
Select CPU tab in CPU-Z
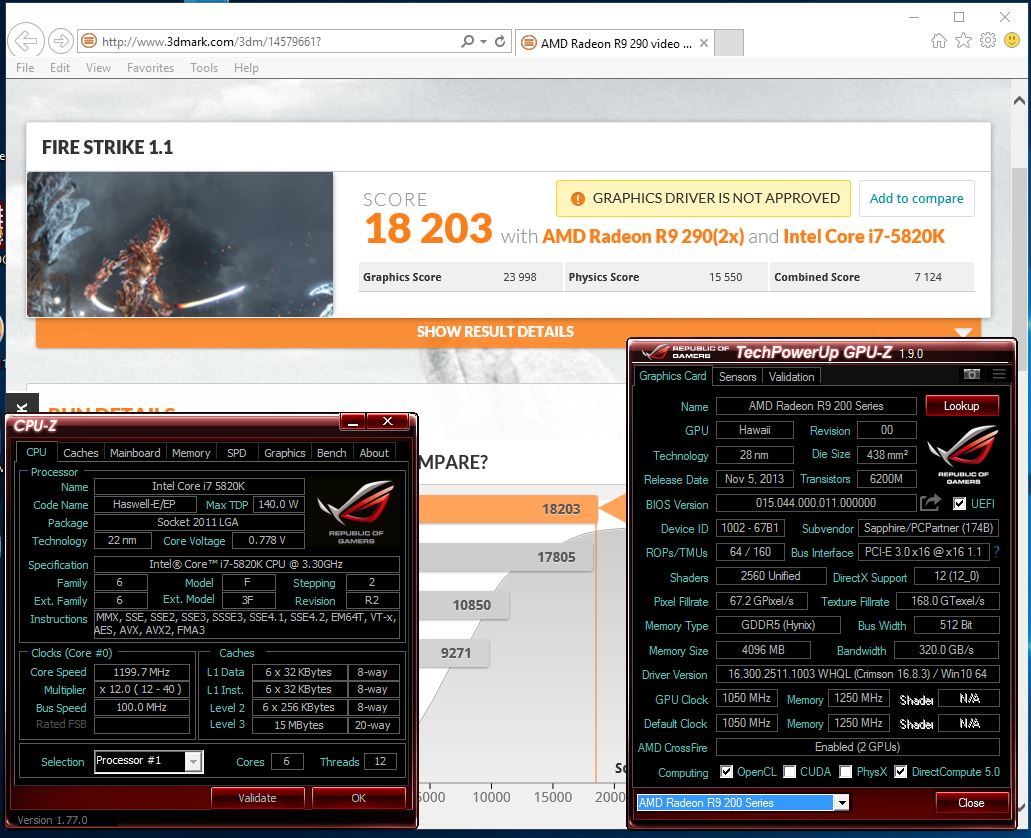pos(36,452)
